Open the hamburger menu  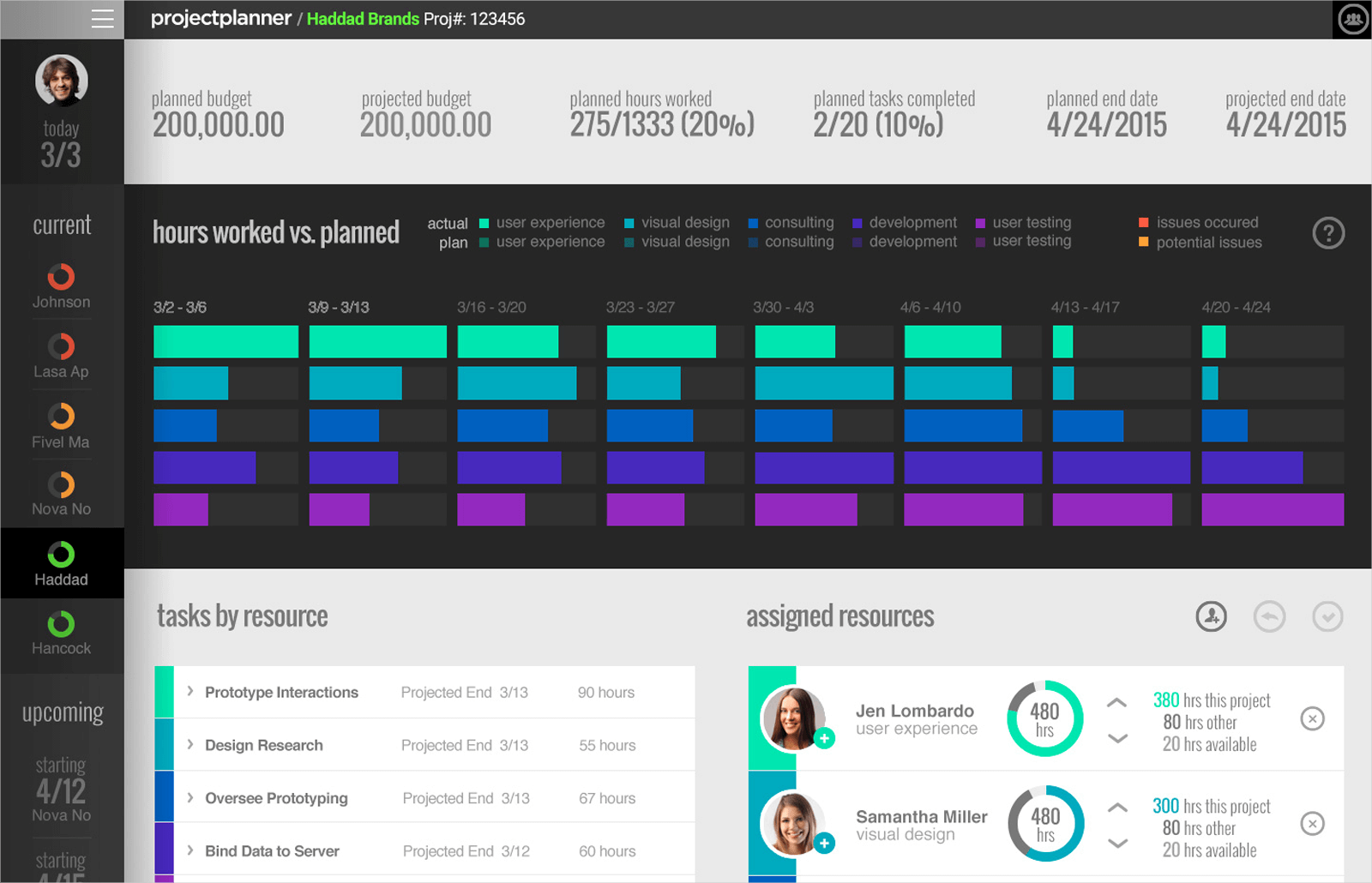(102, 19)
